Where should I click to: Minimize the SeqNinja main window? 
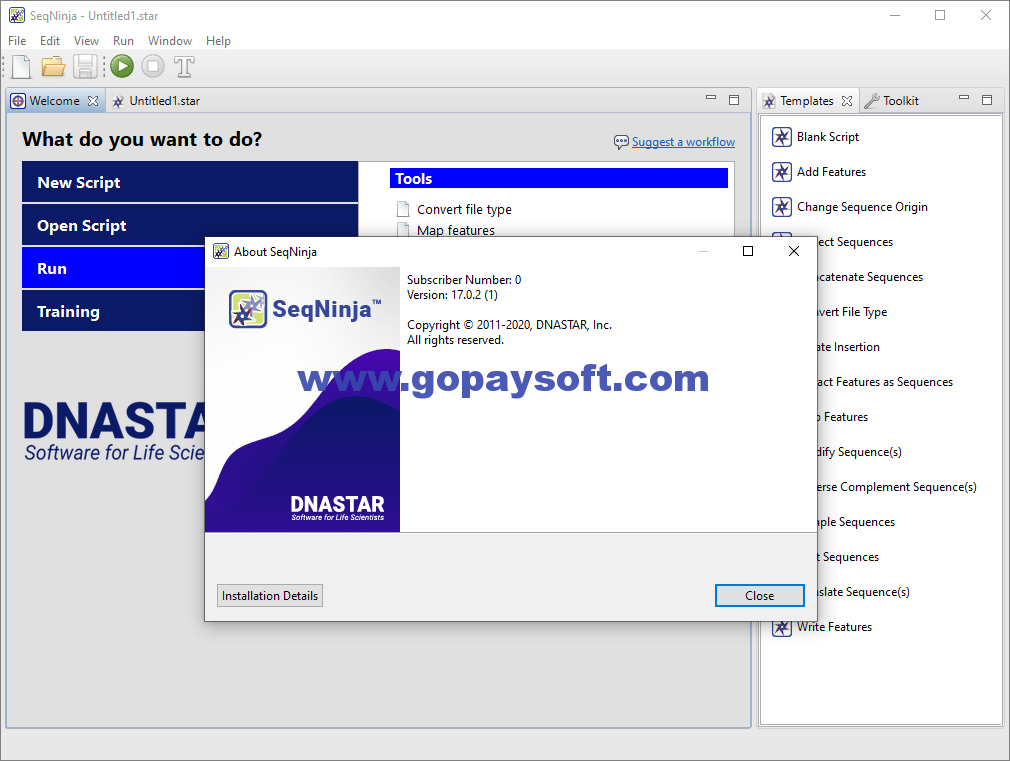(895, 15)
